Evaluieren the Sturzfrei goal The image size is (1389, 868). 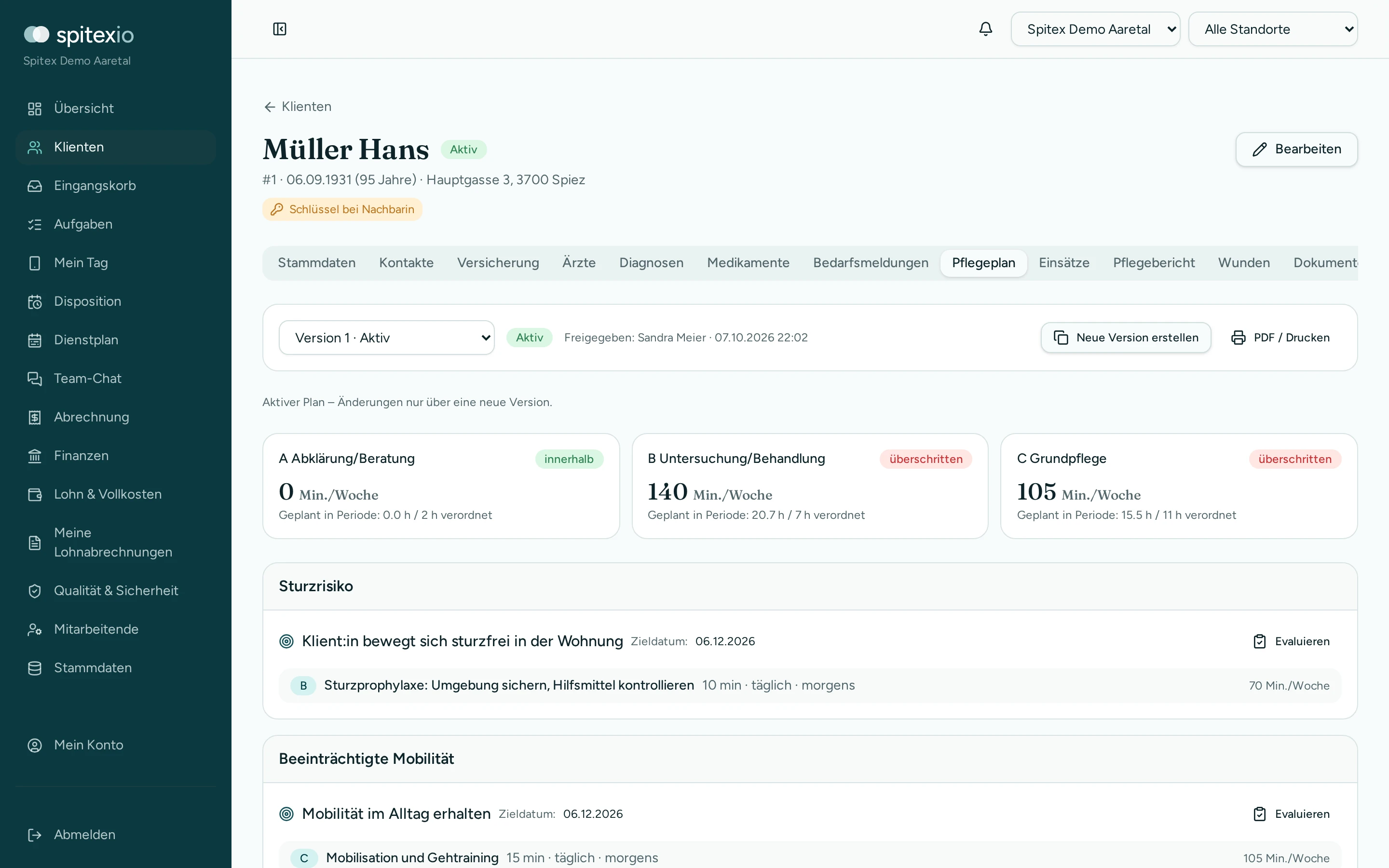(1291, 641)
